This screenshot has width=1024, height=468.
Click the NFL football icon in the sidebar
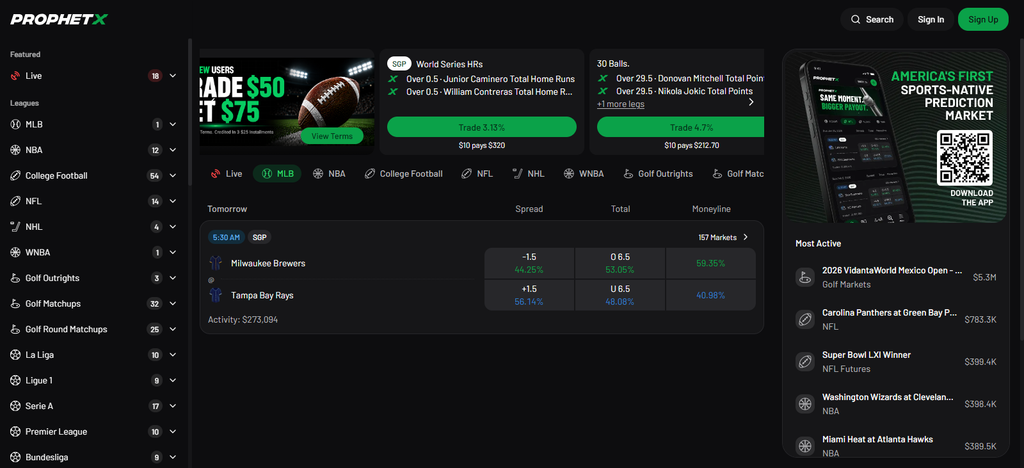(x=16, y=201)
